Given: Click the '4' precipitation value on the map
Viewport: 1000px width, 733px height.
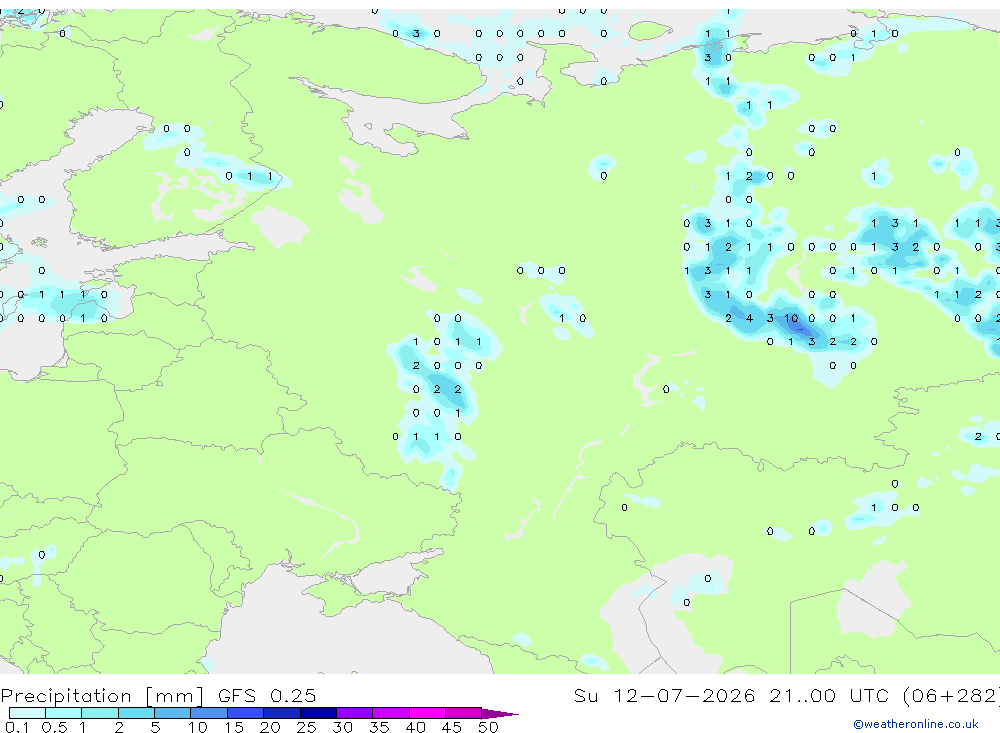Looking at the screenshot, I should [749, 318].
